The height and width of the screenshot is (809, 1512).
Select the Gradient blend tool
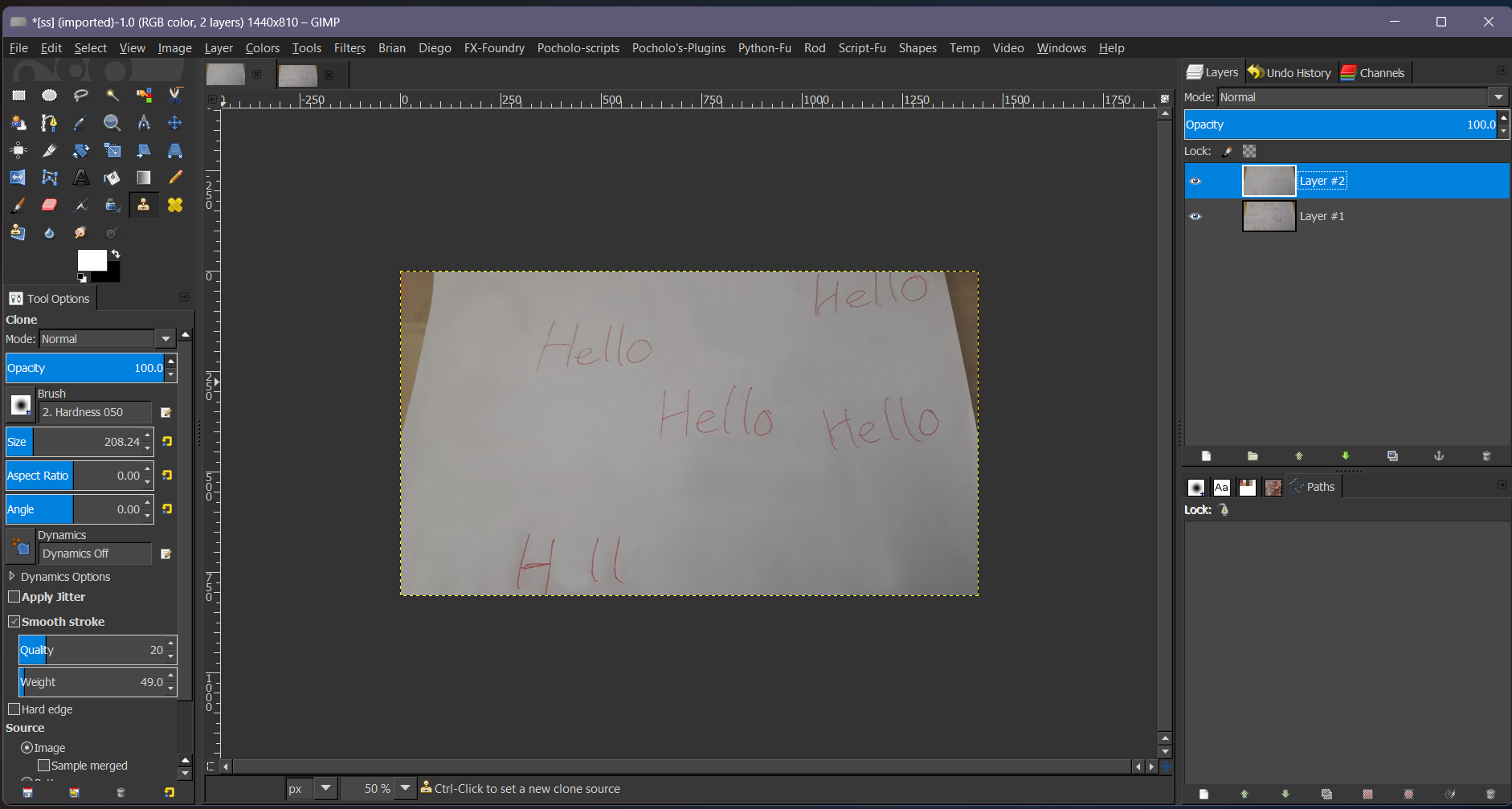point(144,178)
